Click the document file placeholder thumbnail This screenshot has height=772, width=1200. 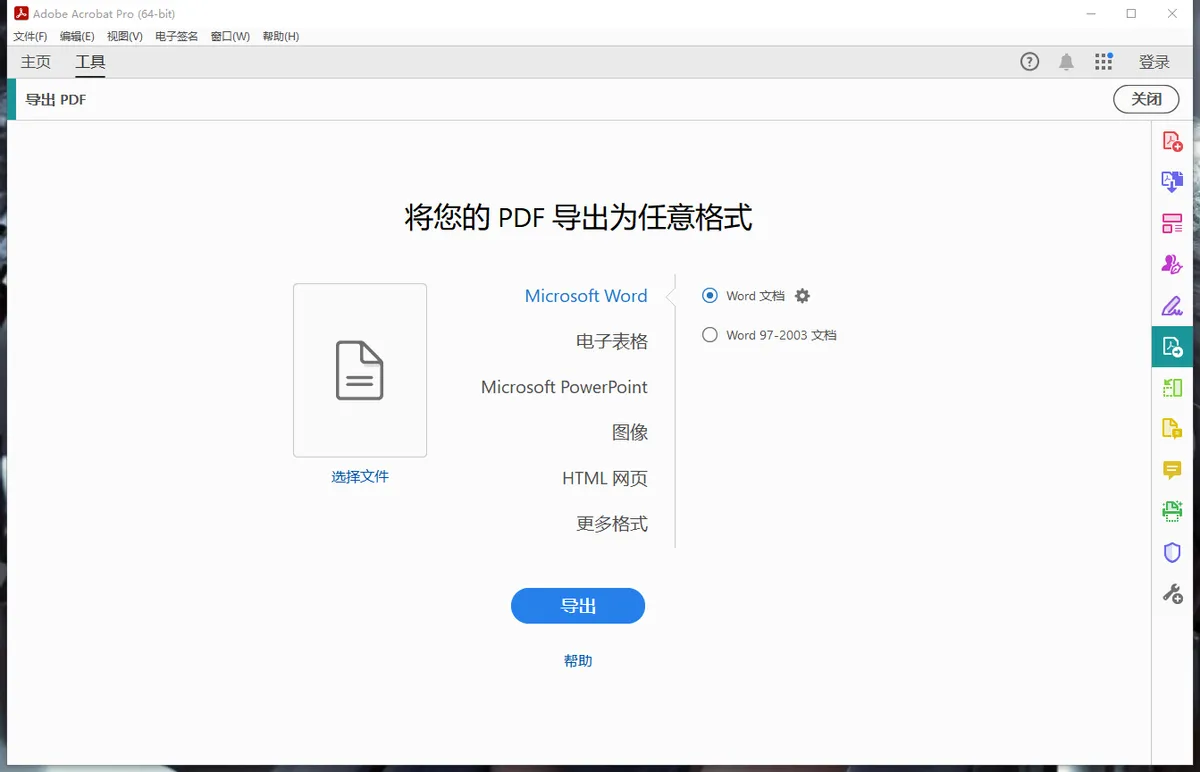click(x=360, y=370)
